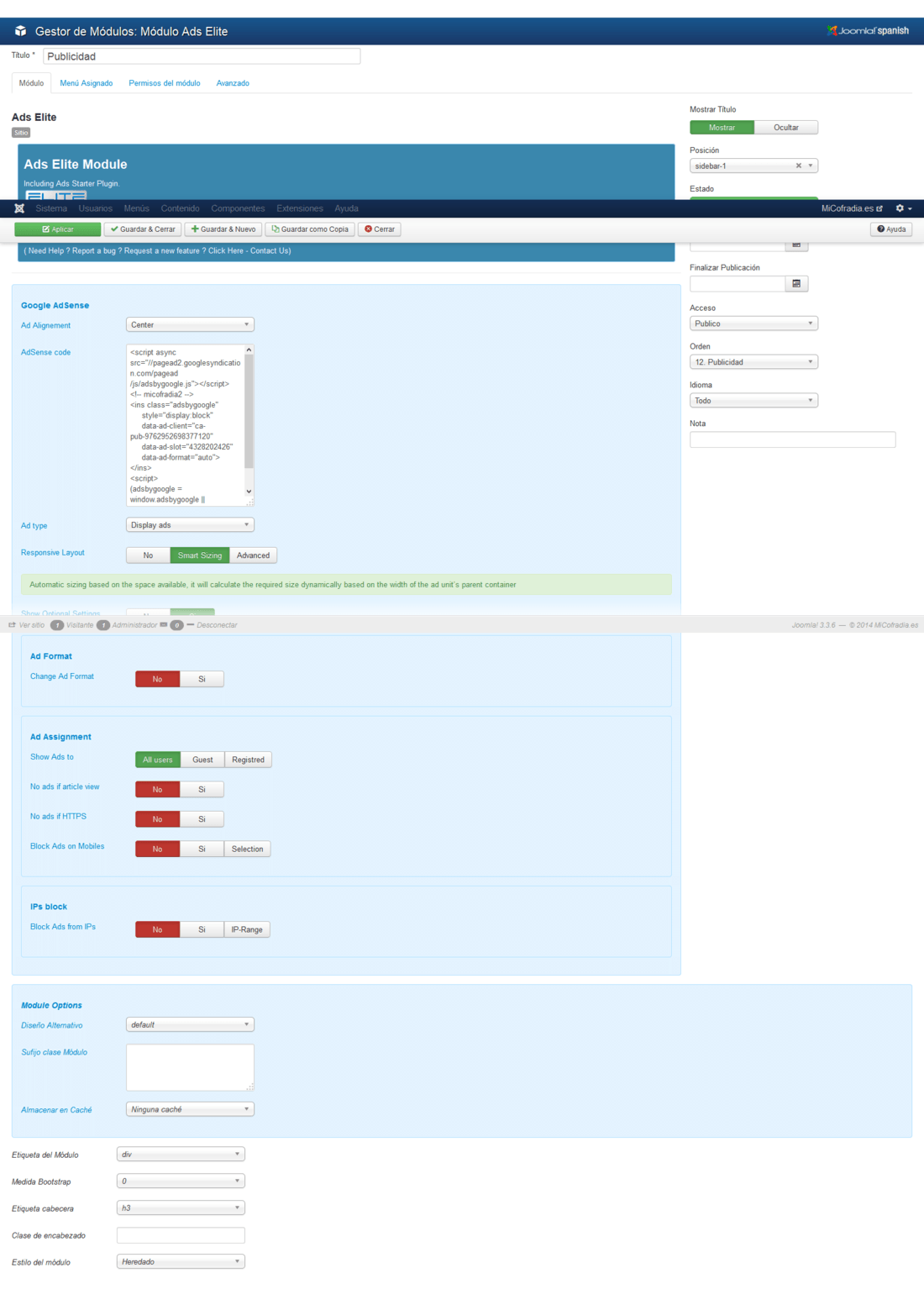Click the Ver sitio status bar link

click(27, 625)
